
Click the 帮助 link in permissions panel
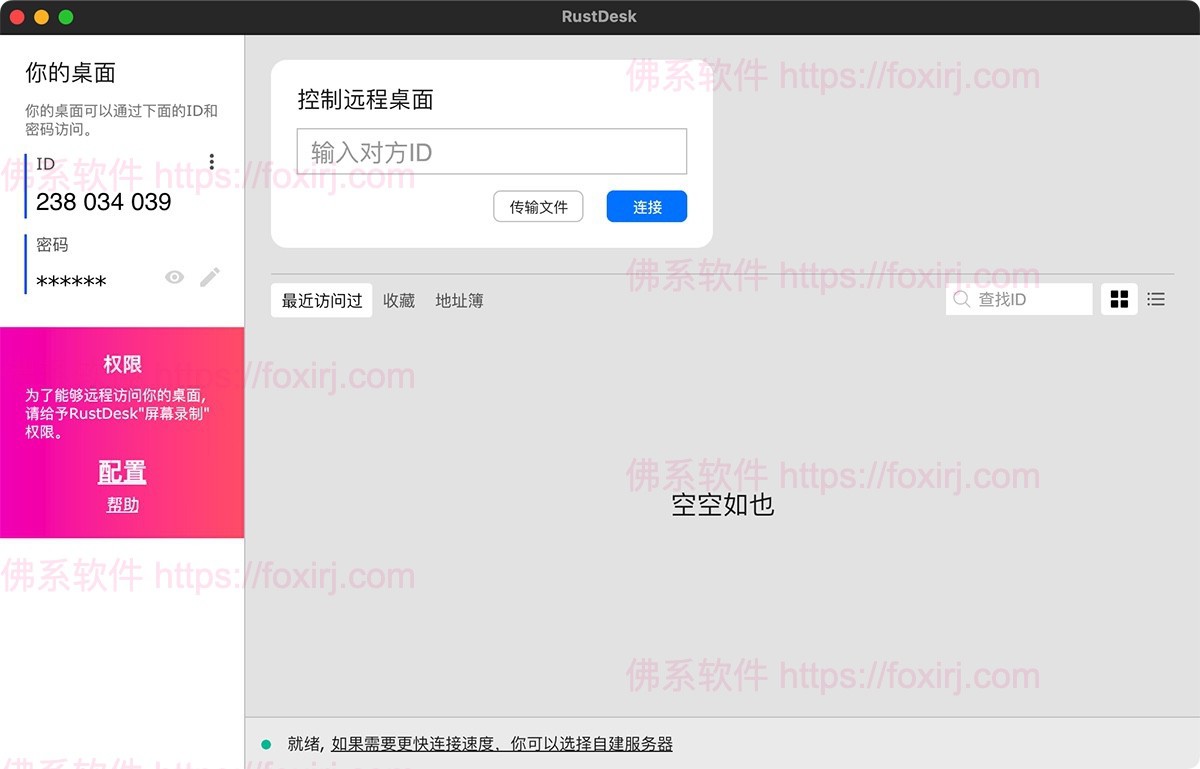coord(121,505)
